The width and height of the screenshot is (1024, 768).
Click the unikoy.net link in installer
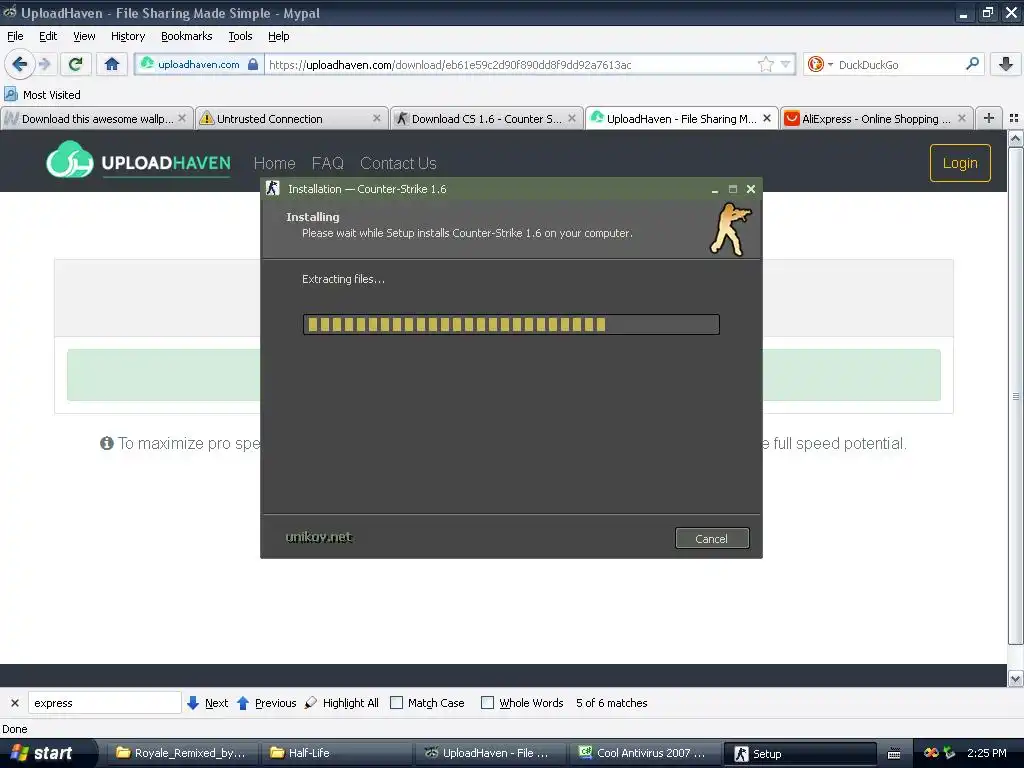pos(319,537)
